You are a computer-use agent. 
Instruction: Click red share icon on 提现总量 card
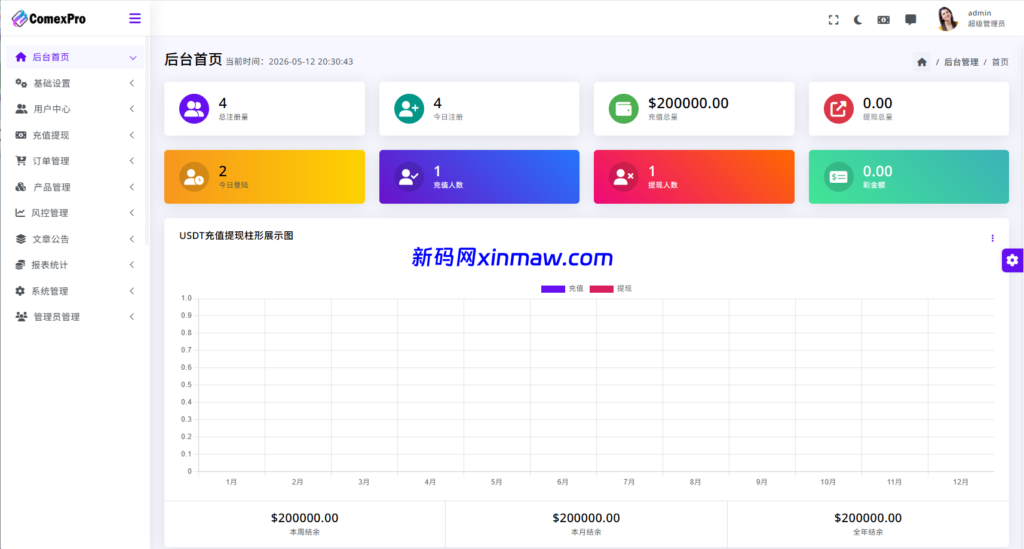839,109
